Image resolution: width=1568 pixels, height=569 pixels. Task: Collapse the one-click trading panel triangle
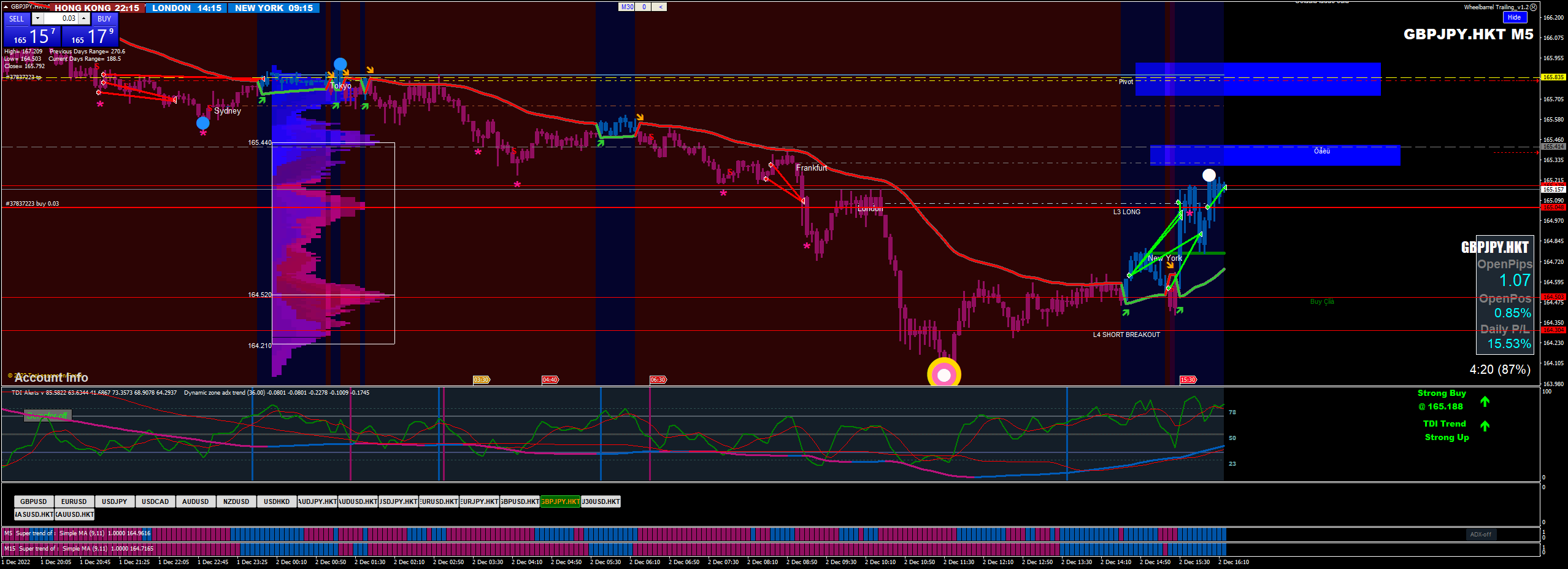[x=6, y=6]
